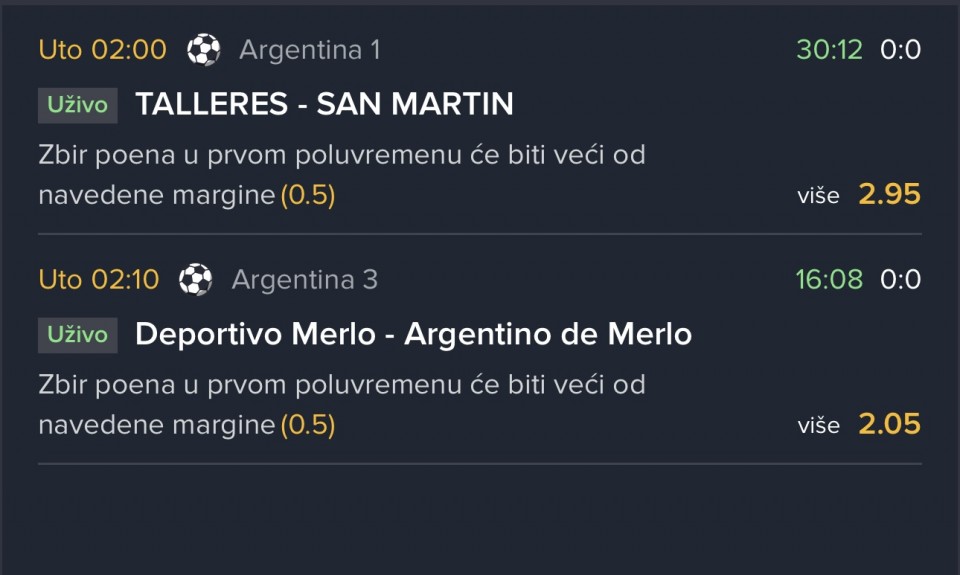Image resolution: width=960 pixels, height=575 pixels.
Task: Click the 30:12 live match timer
Action: pos(830,50)
